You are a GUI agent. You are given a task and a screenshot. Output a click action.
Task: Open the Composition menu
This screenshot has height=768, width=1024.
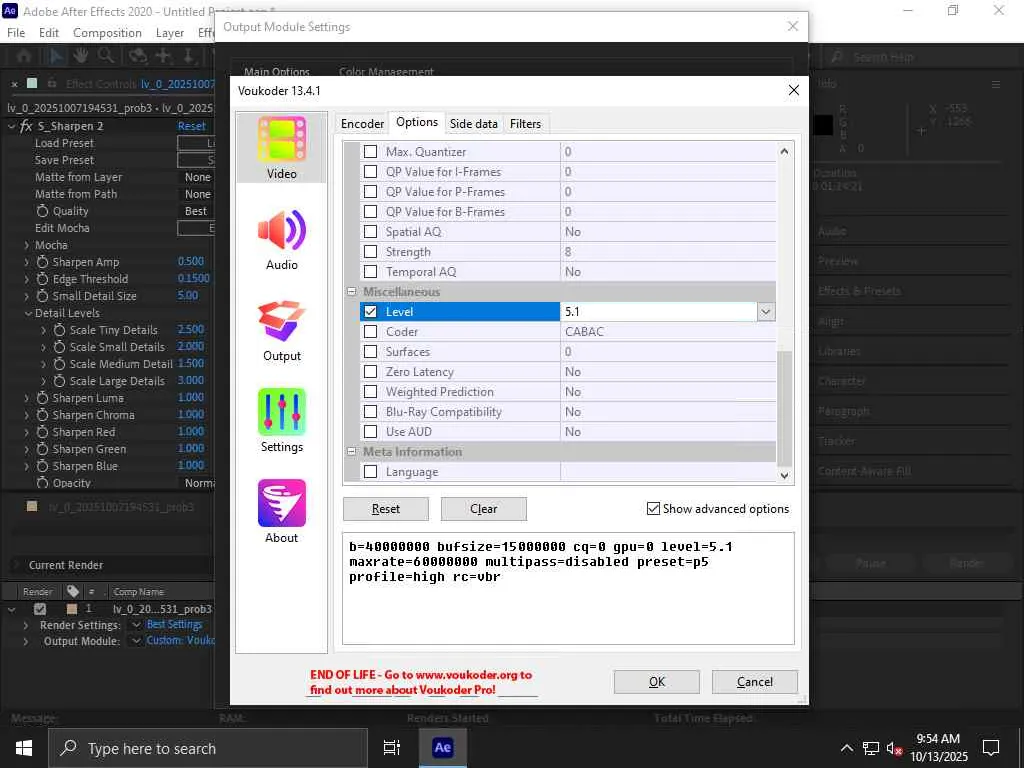107,33
